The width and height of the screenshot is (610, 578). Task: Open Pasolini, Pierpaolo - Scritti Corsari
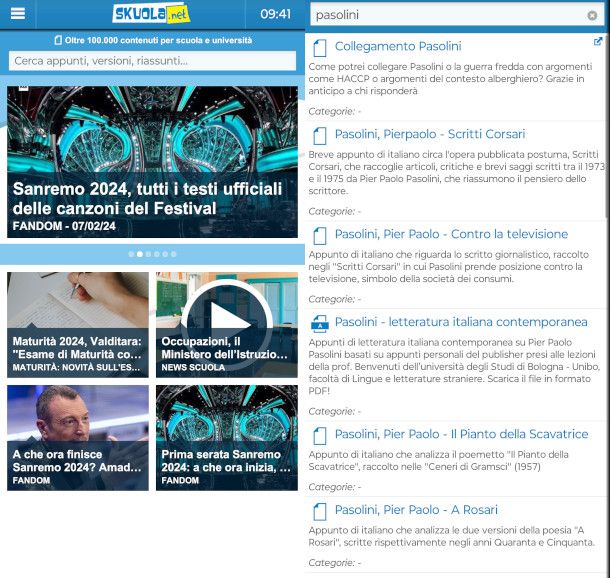[430, 134]
